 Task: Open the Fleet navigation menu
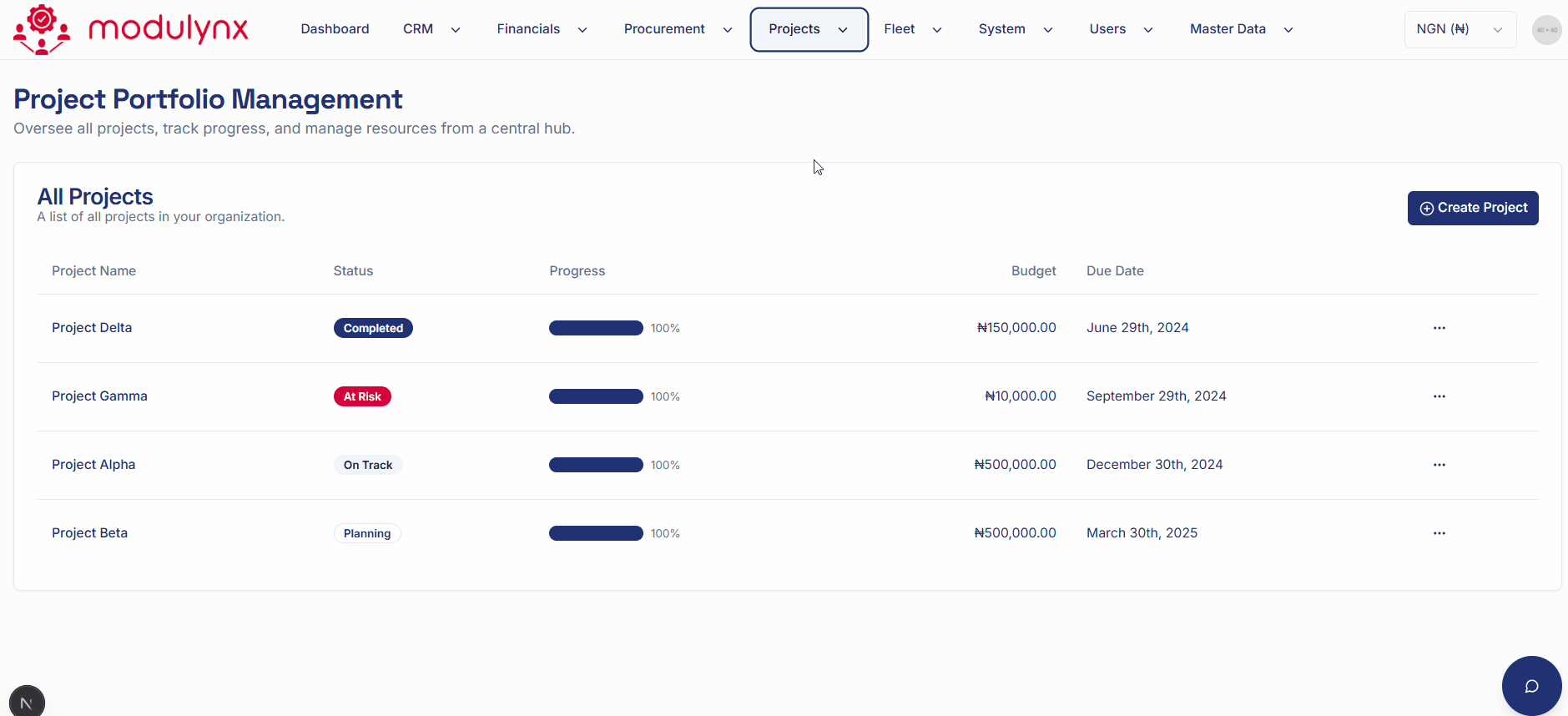[x=912, y=29]
